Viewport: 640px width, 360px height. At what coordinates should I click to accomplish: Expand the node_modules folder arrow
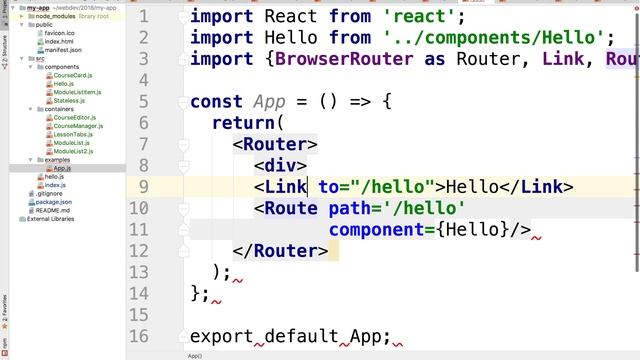pos(22,16)
